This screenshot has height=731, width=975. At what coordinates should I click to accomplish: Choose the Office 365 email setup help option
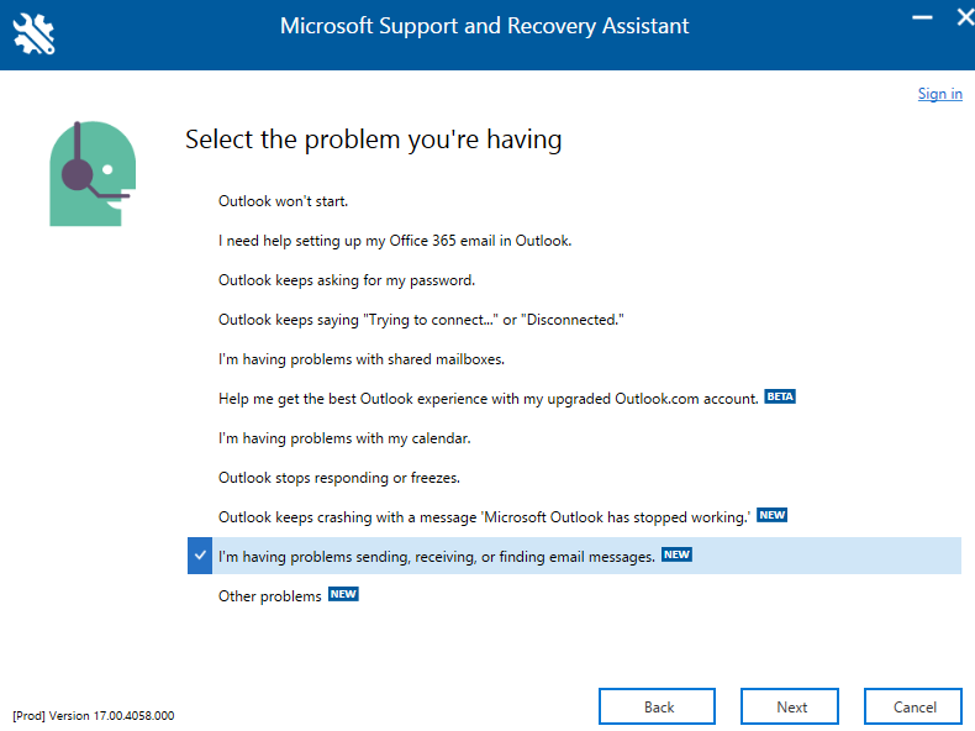click(395, 241)
